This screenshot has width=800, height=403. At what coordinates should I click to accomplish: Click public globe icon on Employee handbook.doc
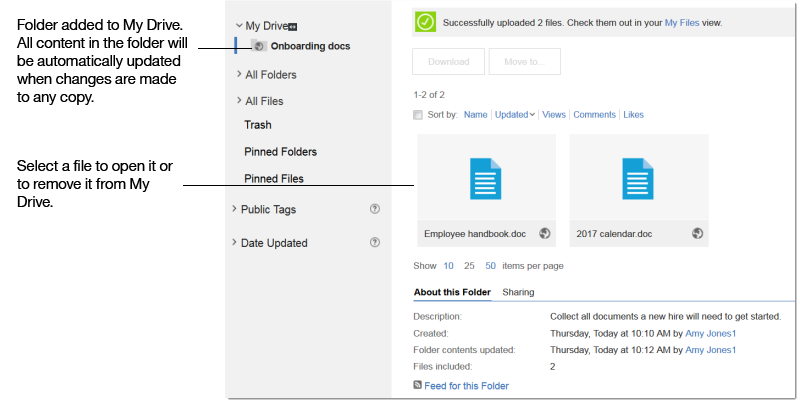pos(545,234)
